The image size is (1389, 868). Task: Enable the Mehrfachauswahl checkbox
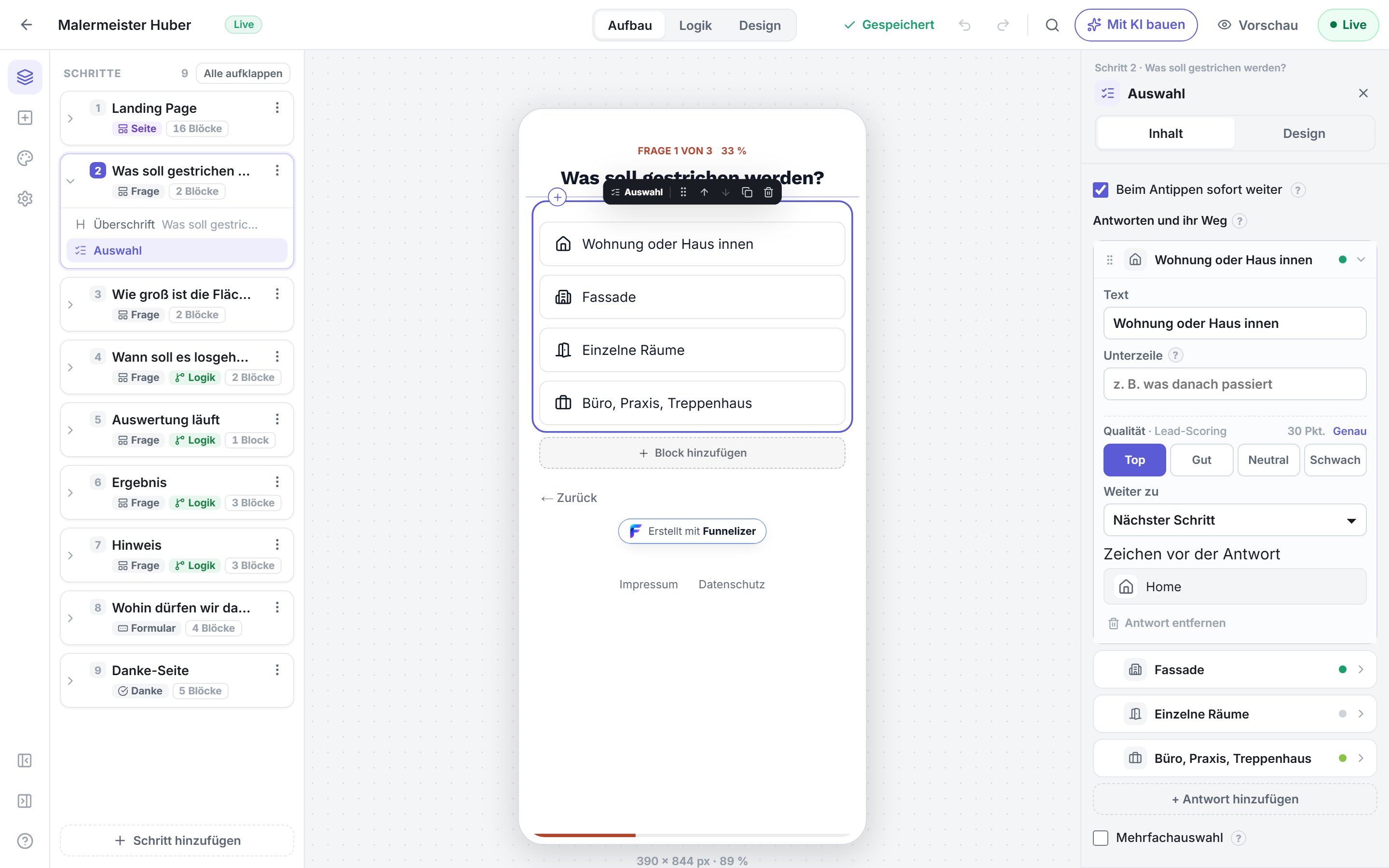point(1100,838)
